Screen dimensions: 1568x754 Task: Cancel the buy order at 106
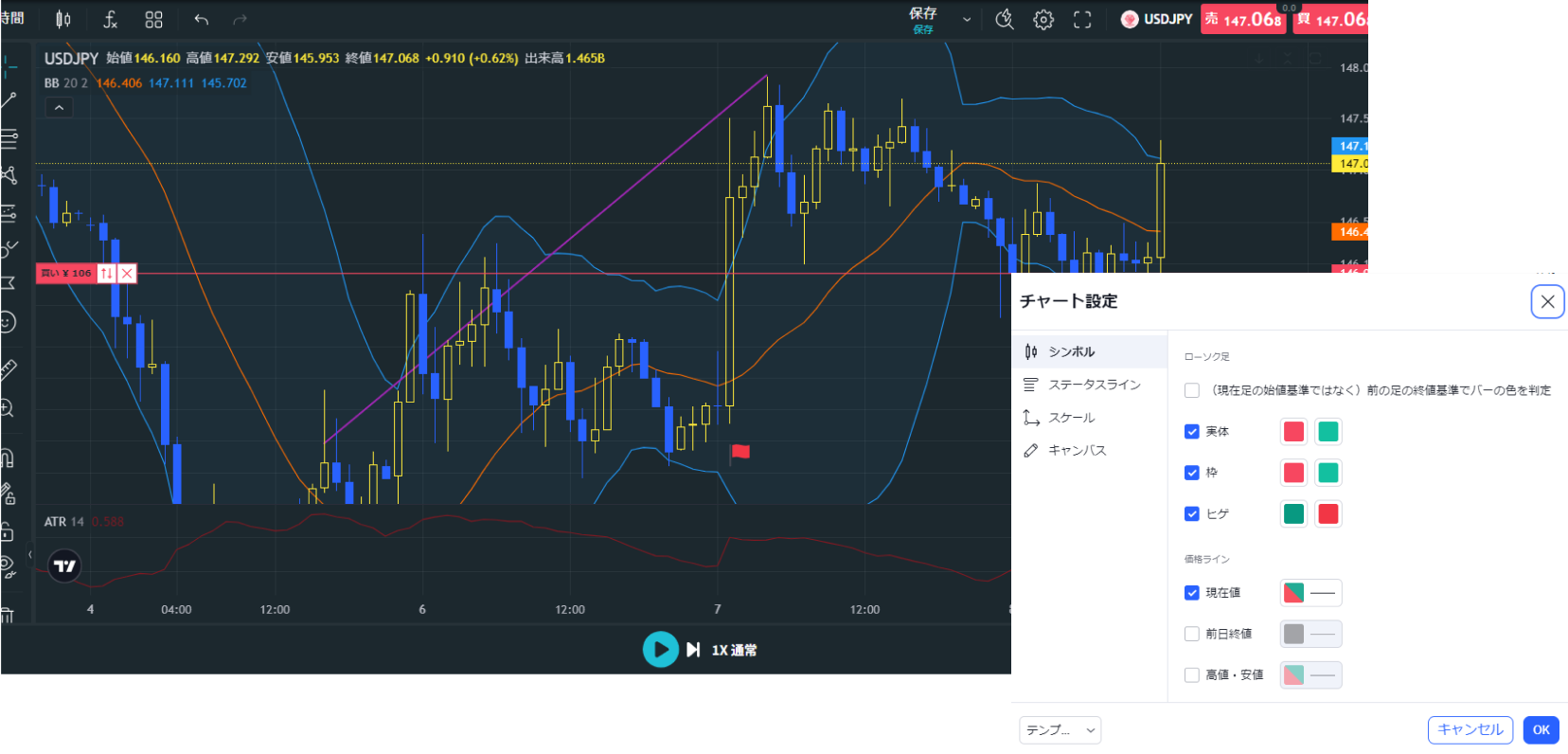point(127,274)
